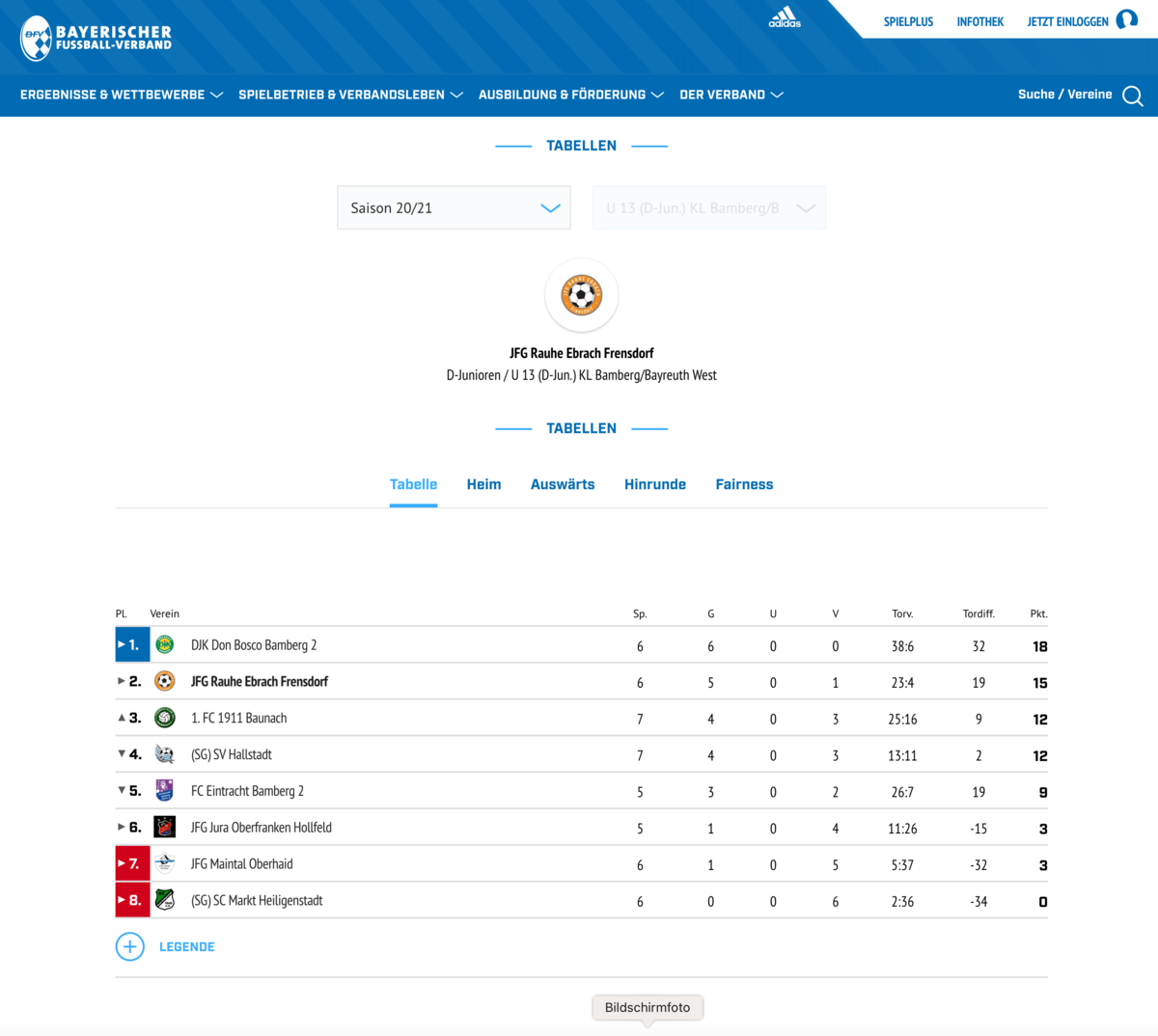Image resolution: width=1158 pixels, height=1036 pixels.
Task: Click goal ratio 25:16 for Baunach
Action: coord(902,720)
